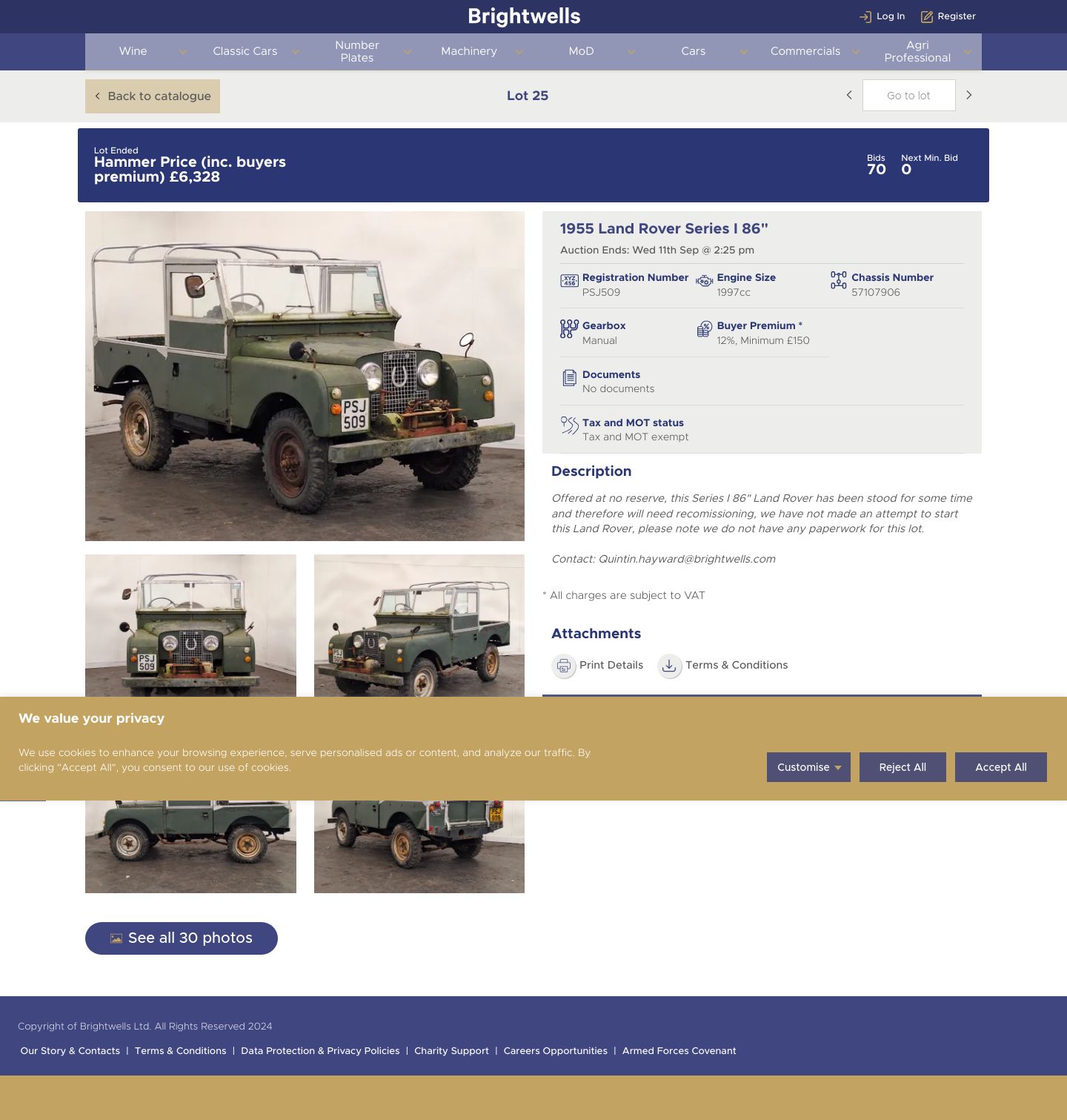Click the Tax and MOT status icon
The height and width of the screenshot is (1120, 1067).
click(x=569, y=425)
